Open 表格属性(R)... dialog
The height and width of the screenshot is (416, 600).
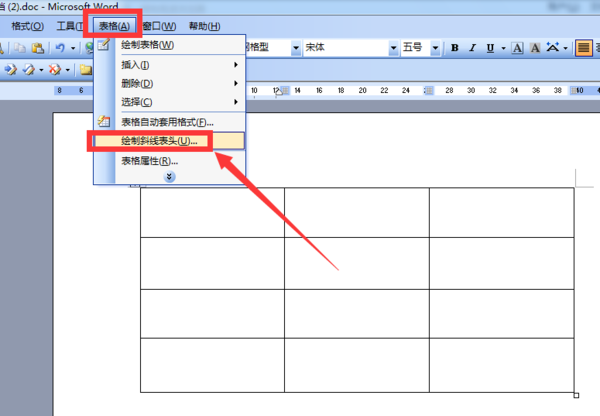pyautogui.click(x=170, y=161)
